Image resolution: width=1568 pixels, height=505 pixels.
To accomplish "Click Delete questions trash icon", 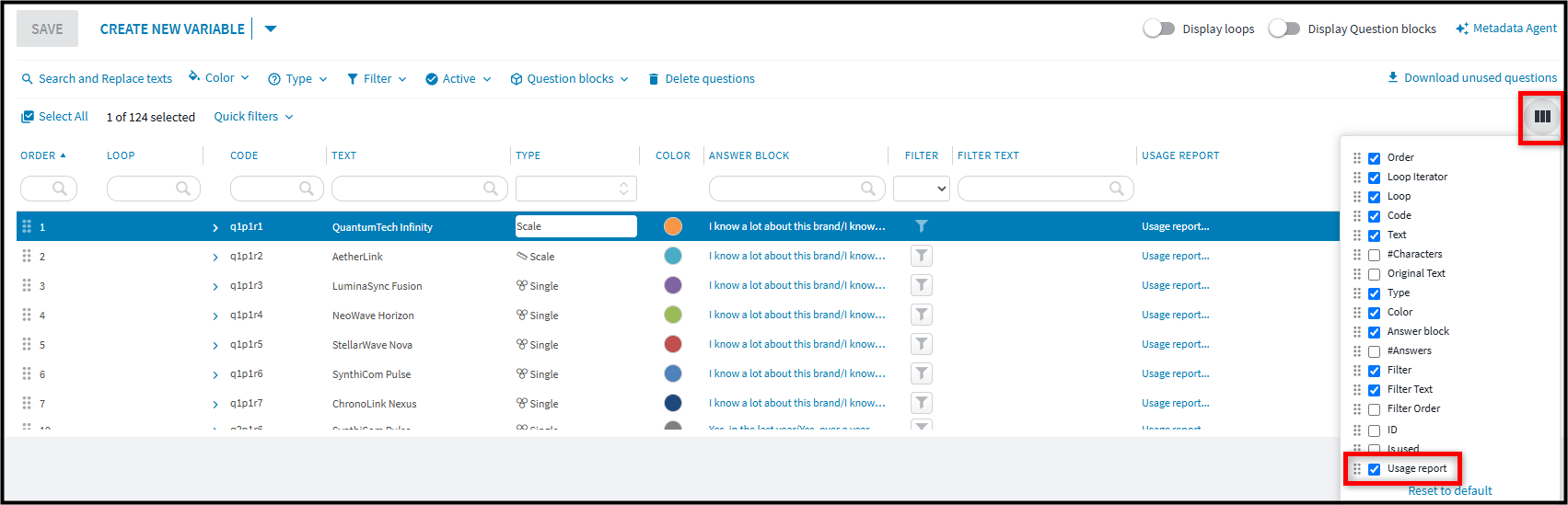I will coord(654,79).
